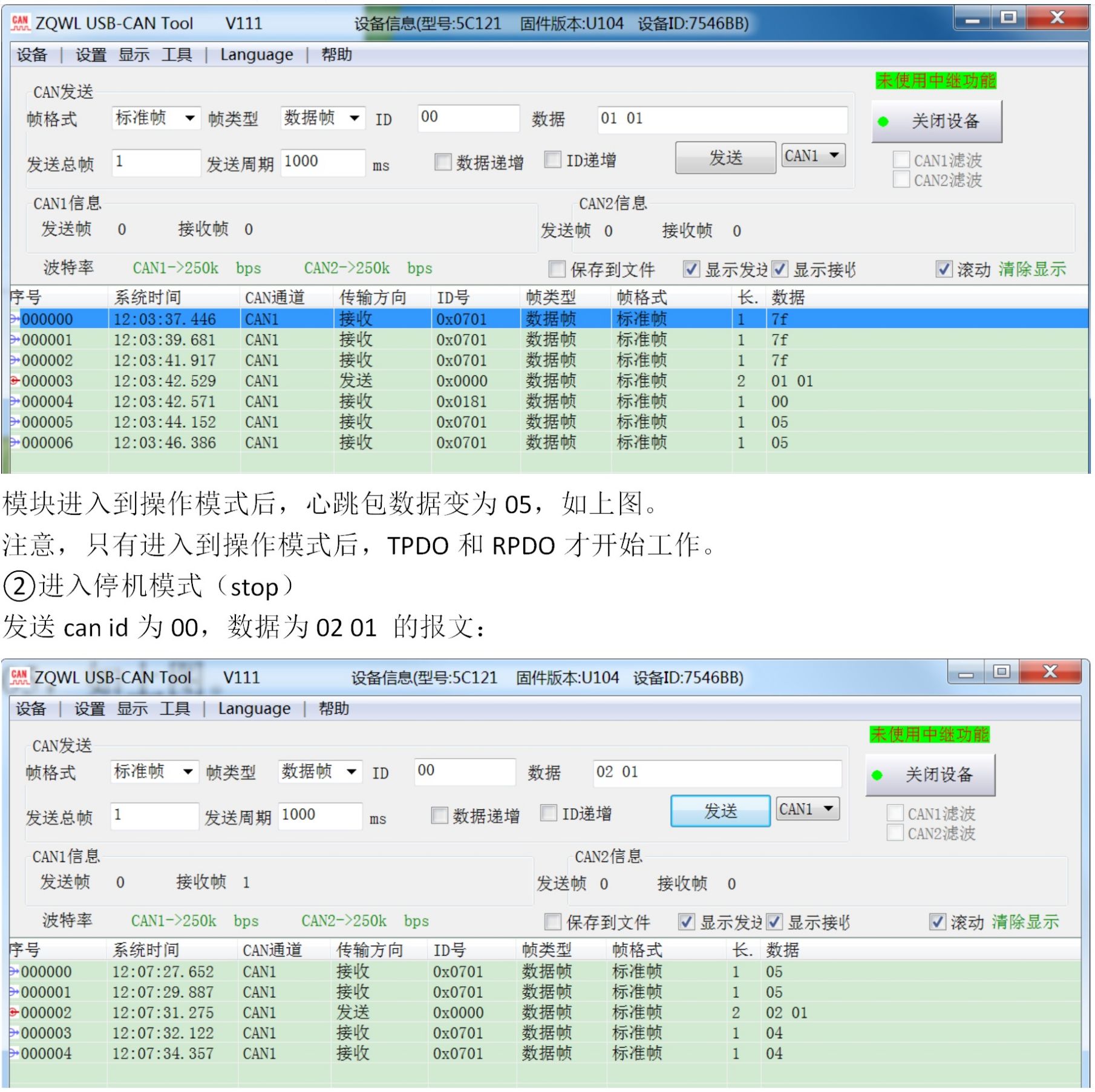Open the Language menu in top window
The width and height of the screenshot is (1095, 1092).
pyautogui.click(x=256, y=55)
